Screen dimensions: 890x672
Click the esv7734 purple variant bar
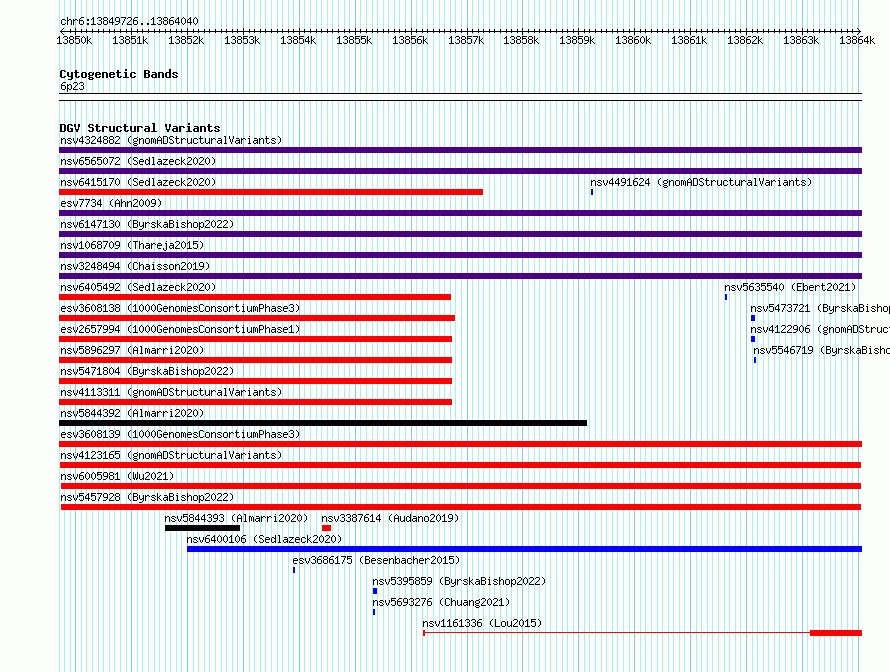click(460, 213)
